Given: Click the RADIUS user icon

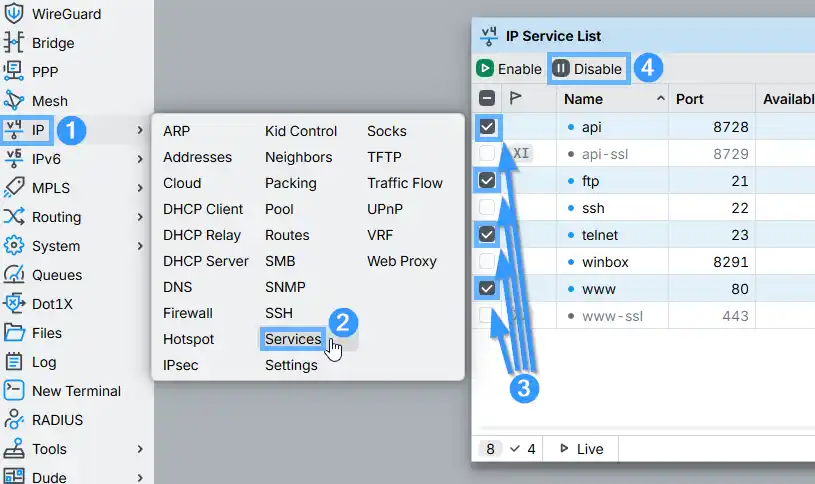Looking at the screenshot, I should point(14,420).
